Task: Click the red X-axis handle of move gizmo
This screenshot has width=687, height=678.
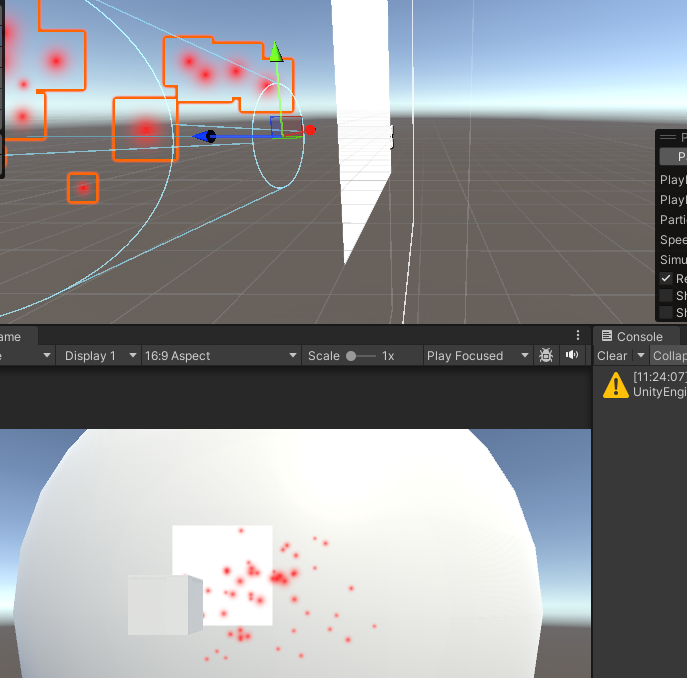Action: [x=310, y=130]
